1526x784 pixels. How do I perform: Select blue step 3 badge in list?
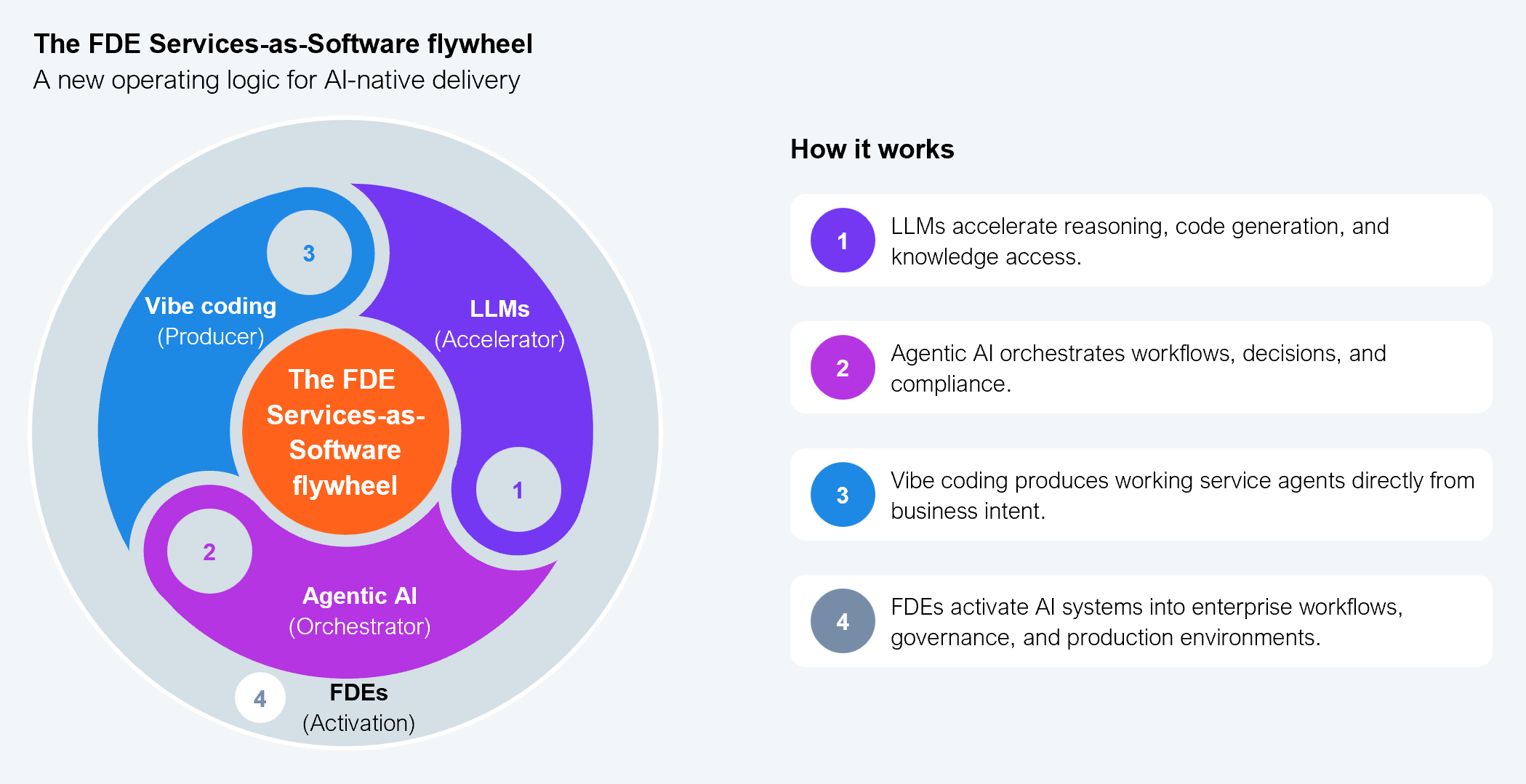tap(842, 495)
